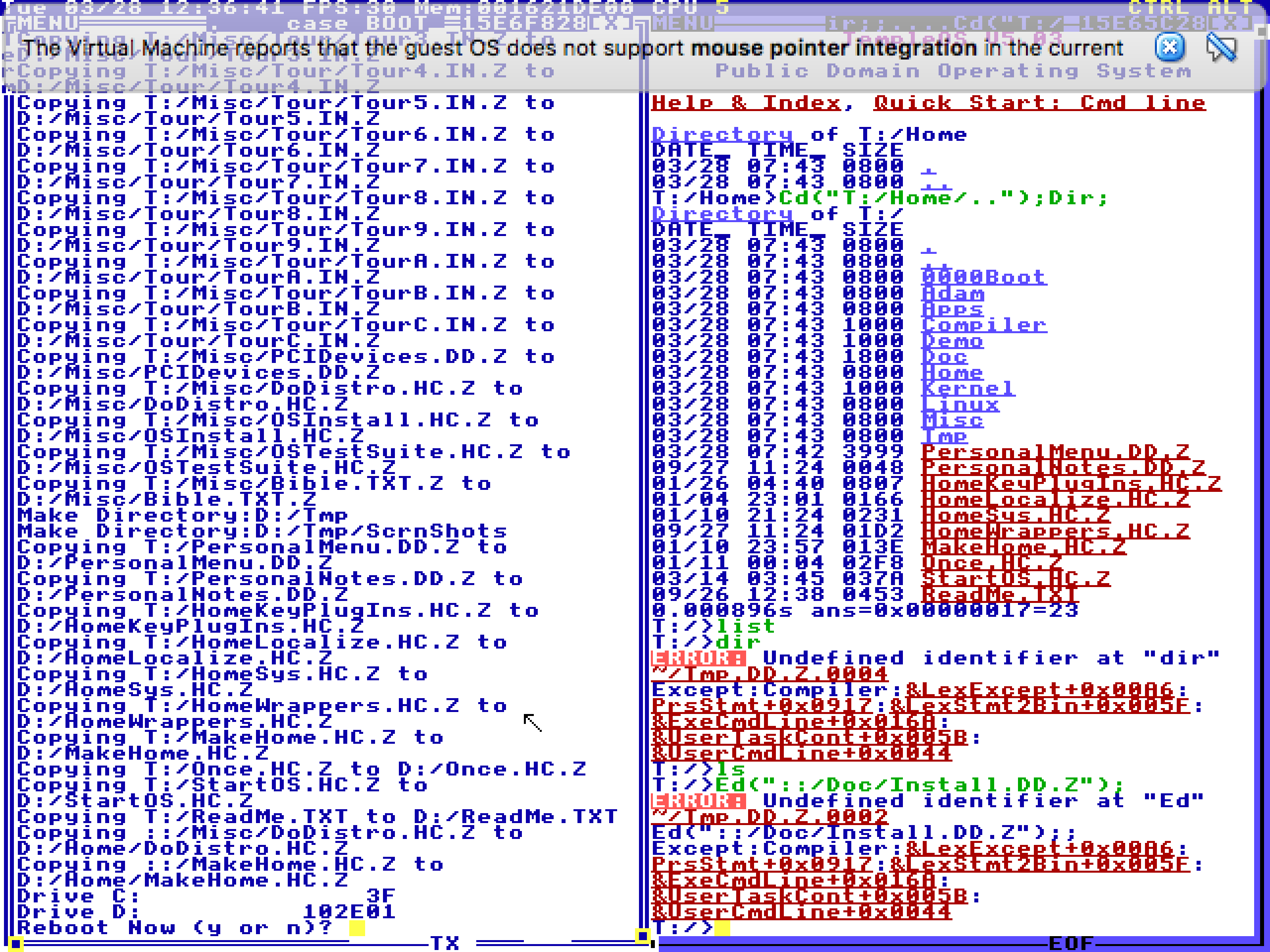The image size is (1270, 952).
Task: Toggle the ALT indicator in top bar
Action: (x=1230, y=7)
